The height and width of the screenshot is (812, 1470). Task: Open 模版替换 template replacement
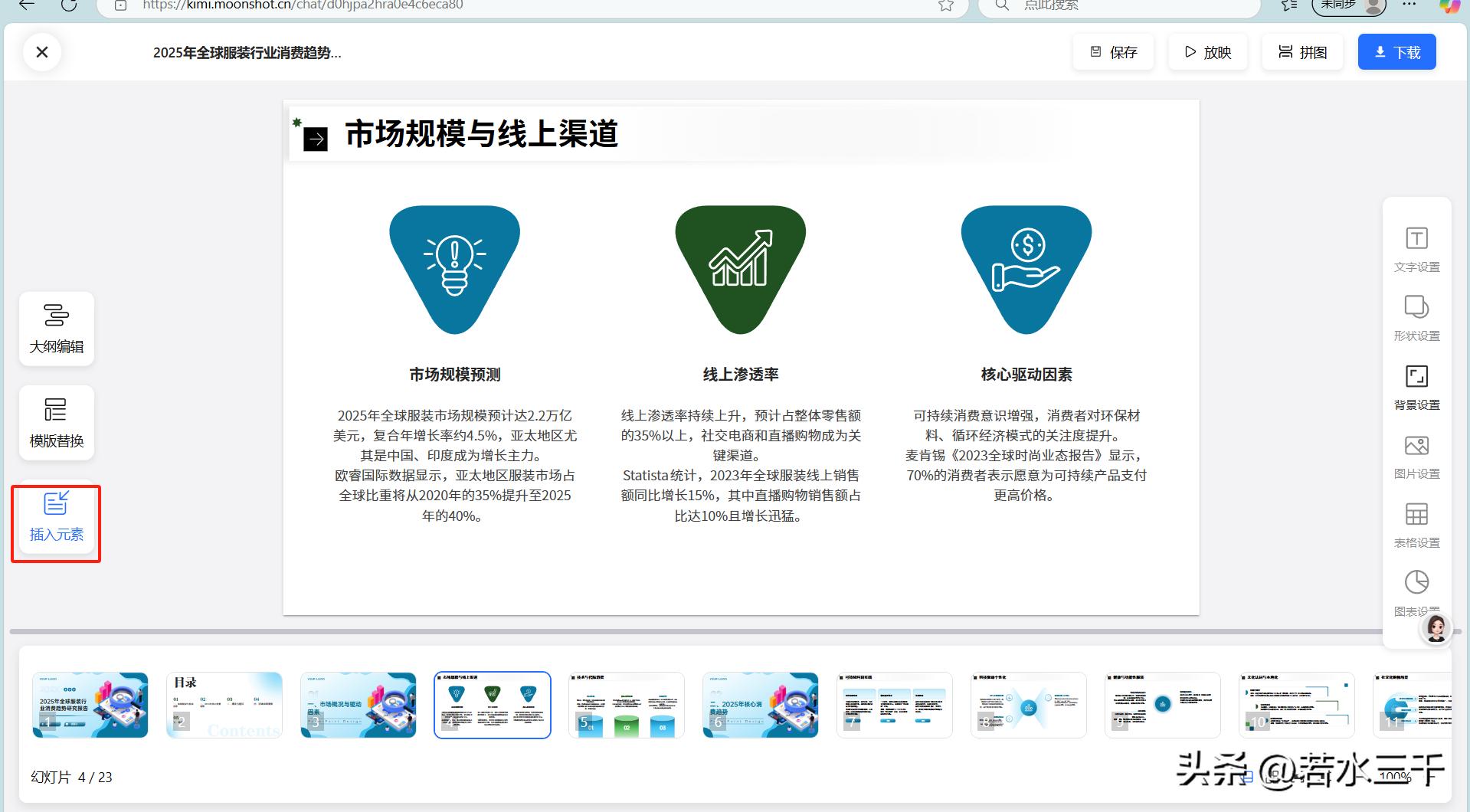(x=57, y=423)
